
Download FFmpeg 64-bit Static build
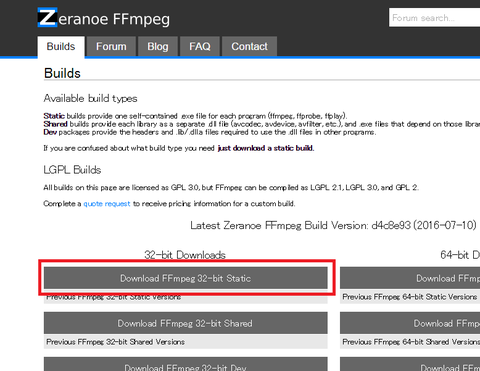[410, 278]
